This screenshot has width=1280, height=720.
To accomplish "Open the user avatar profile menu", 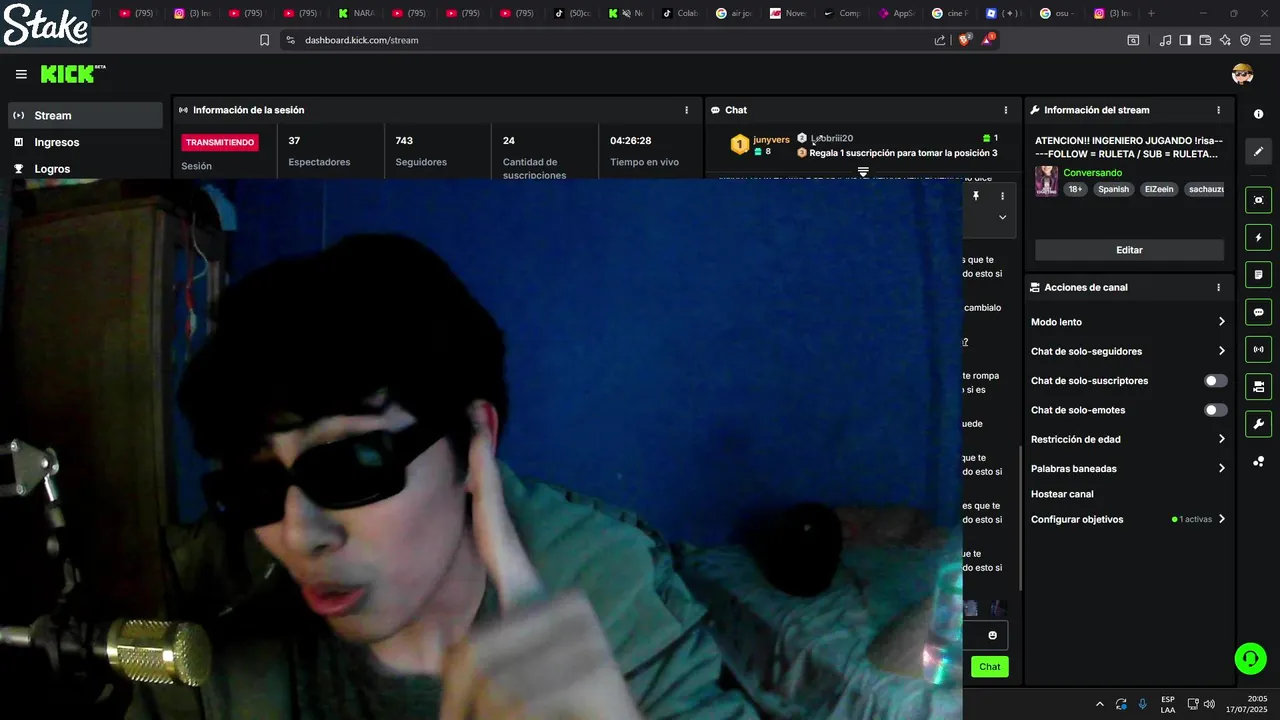I will coord(1242,74).
